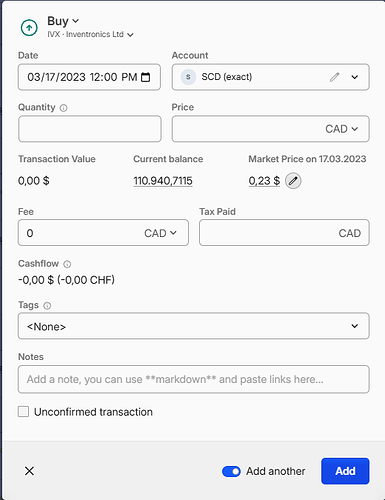Click the blue Add button

pos(345,471)
